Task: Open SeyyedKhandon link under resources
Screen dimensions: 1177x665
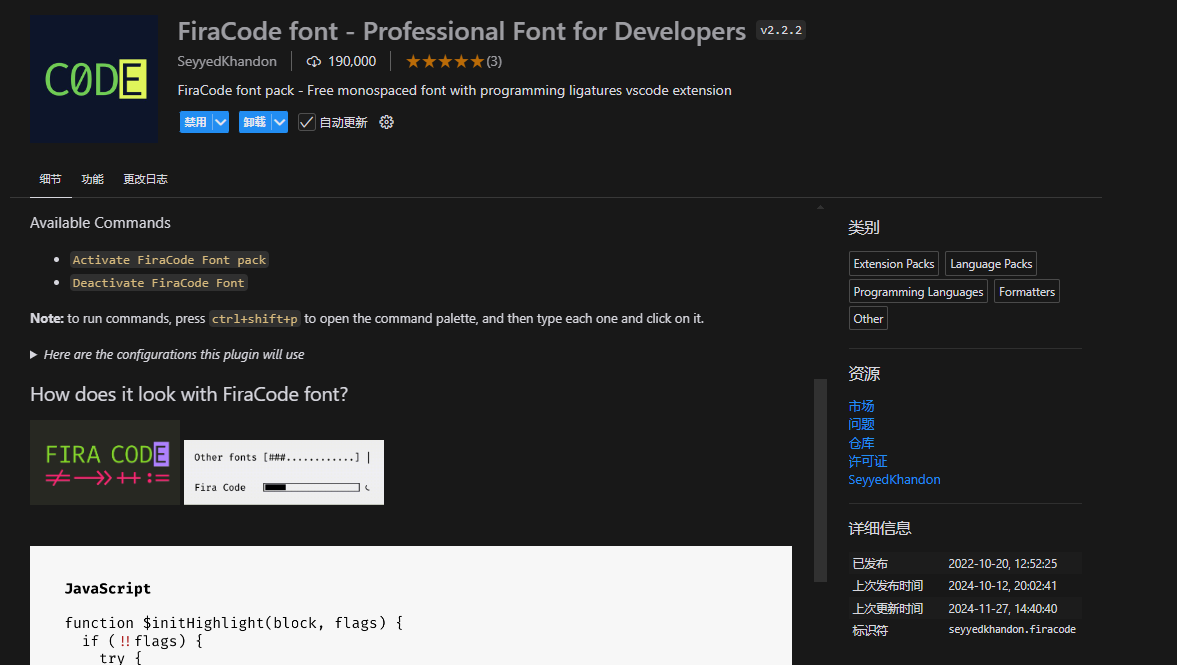Action: point(894,480)
